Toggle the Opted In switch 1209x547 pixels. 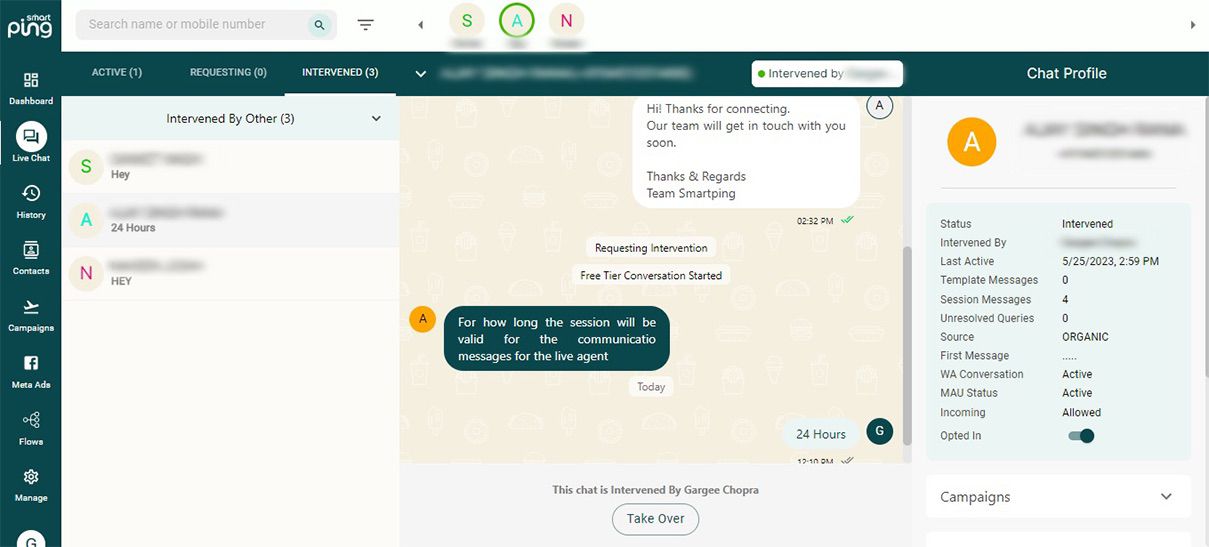pos(1081,436)
